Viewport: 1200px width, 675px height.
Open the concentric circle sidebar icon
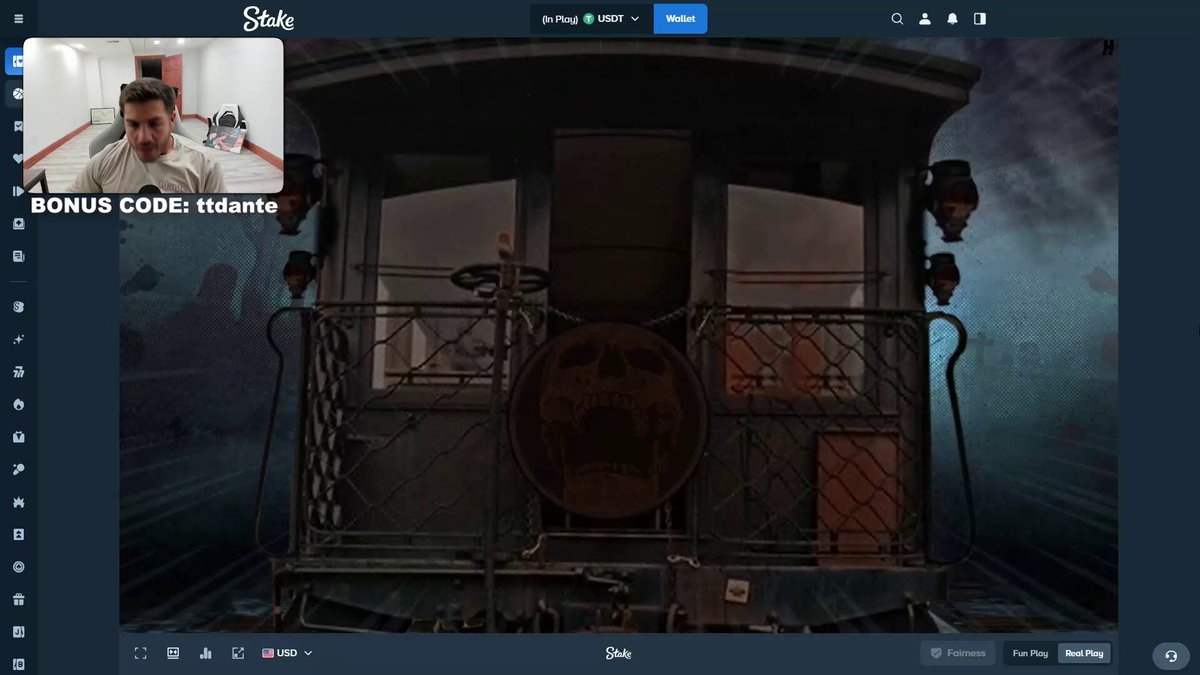click(18, 567)
